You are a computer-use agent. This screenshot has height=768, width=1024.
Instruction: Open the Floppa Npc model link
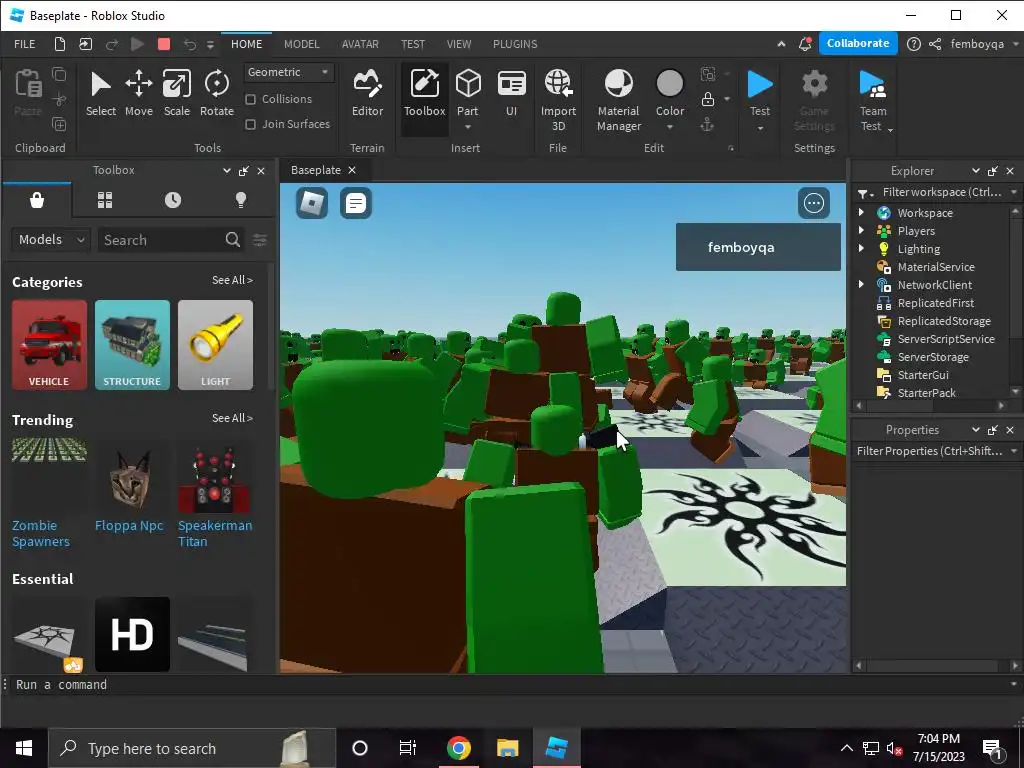[129, 526]
